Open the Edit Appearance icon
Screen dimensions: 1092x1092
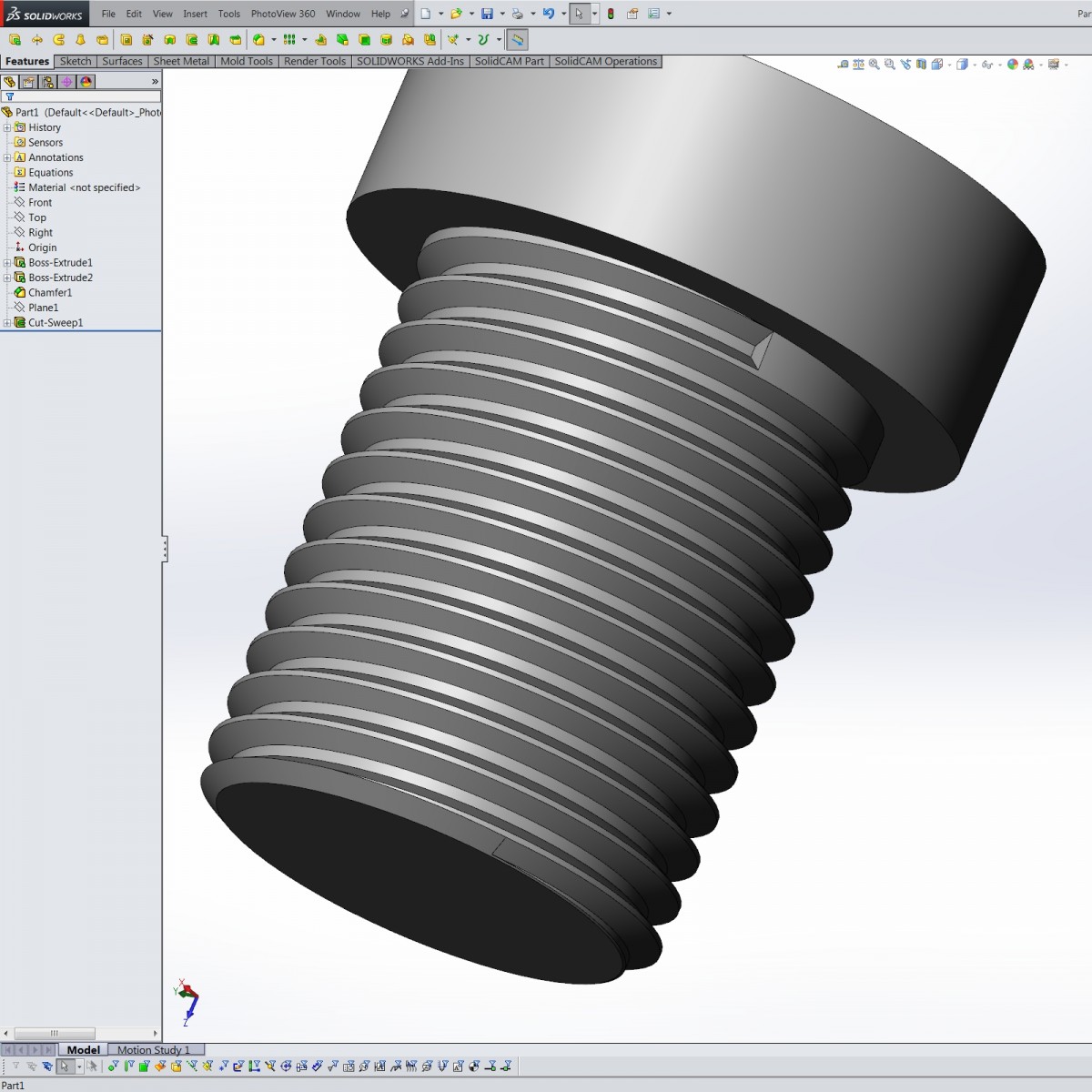click(x=1012, y=66)
